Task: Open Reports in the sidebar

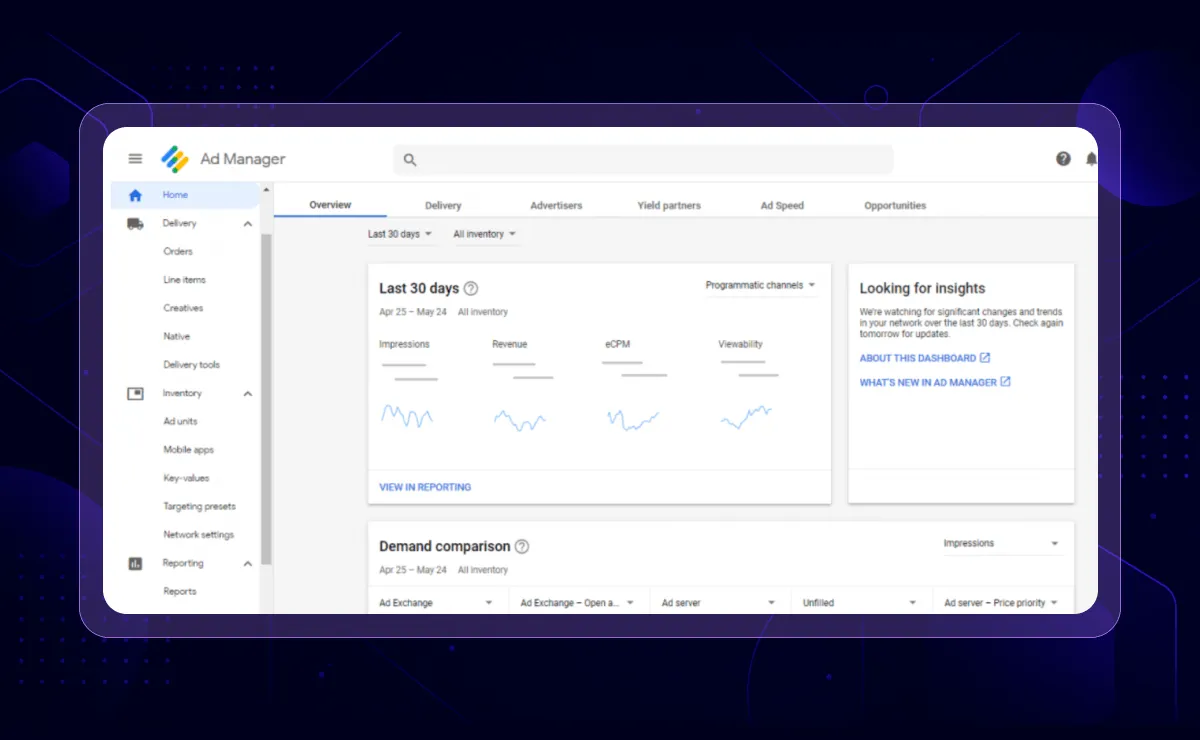Action: [180, 592]
